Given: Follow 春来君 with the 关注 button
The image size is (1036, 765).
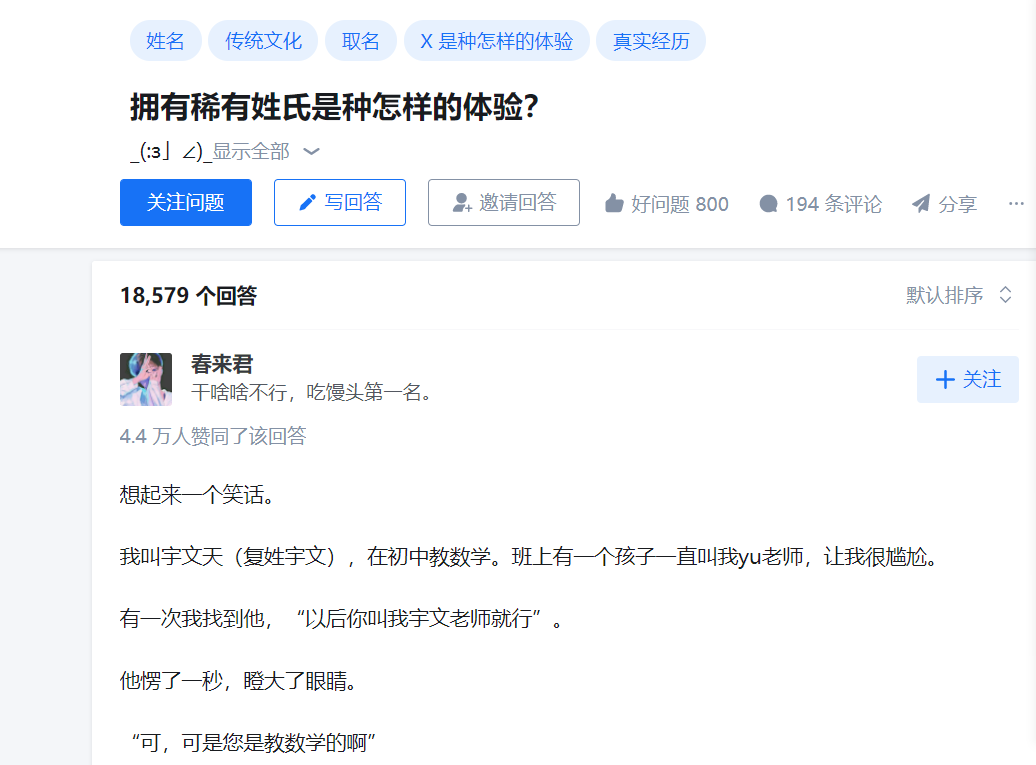Looking at the screenshot, I should click(968, 379).
